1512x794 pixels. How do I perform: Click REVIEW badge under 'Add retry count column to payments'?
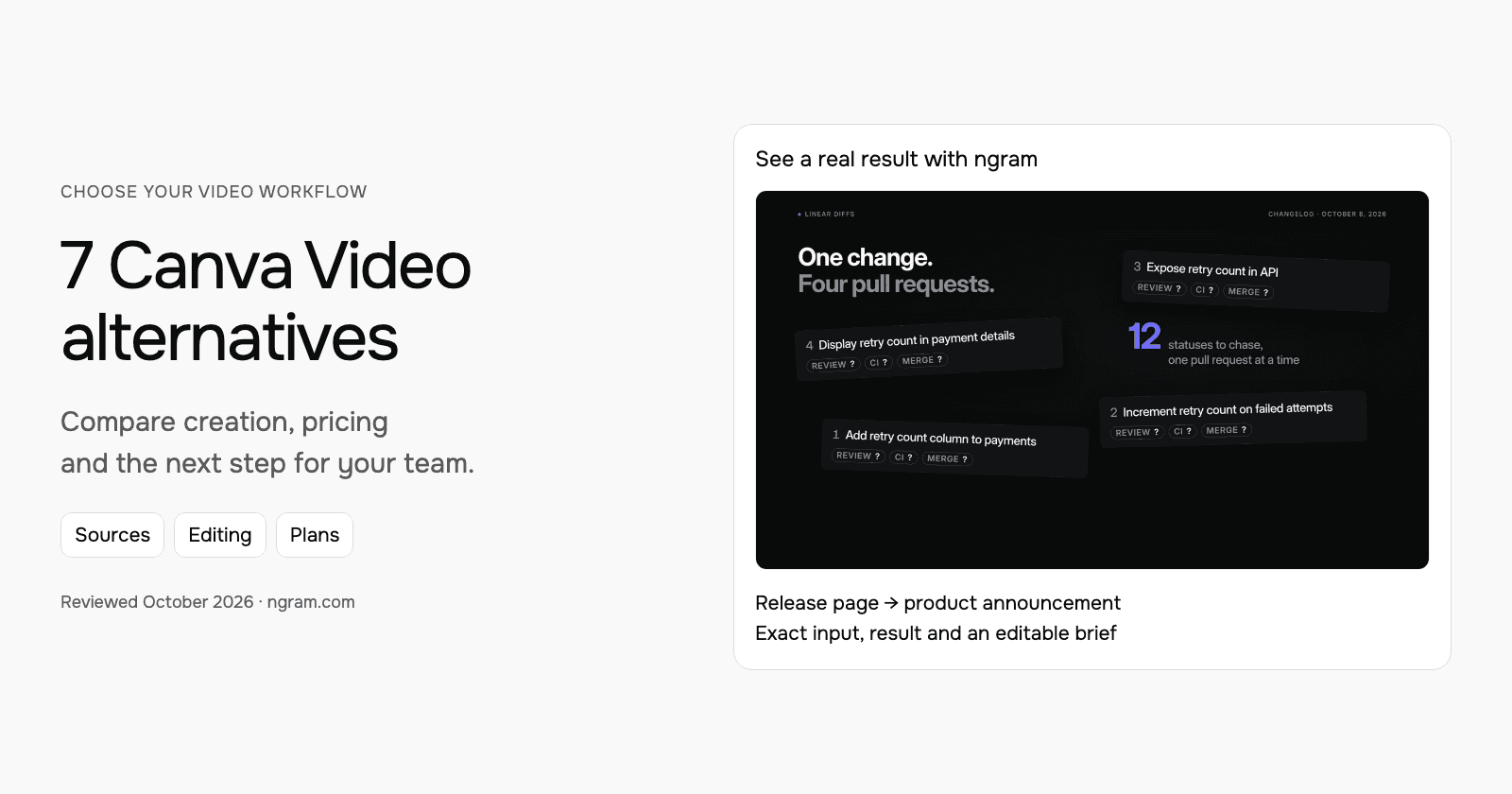(x=858, y=456)
